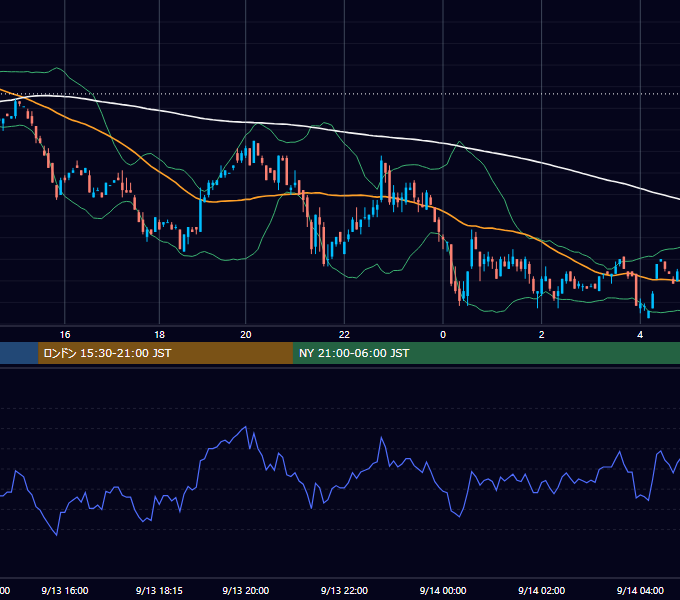Image resolution: width=680 pixels, height=600 pixels.
Task: Click the blue session bar left of ロンドン
Action: coord(19,353)
